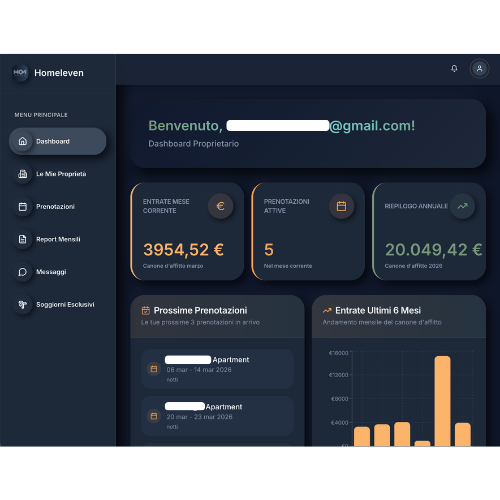Click the €12000 axis label

click(x=339, y=375)
